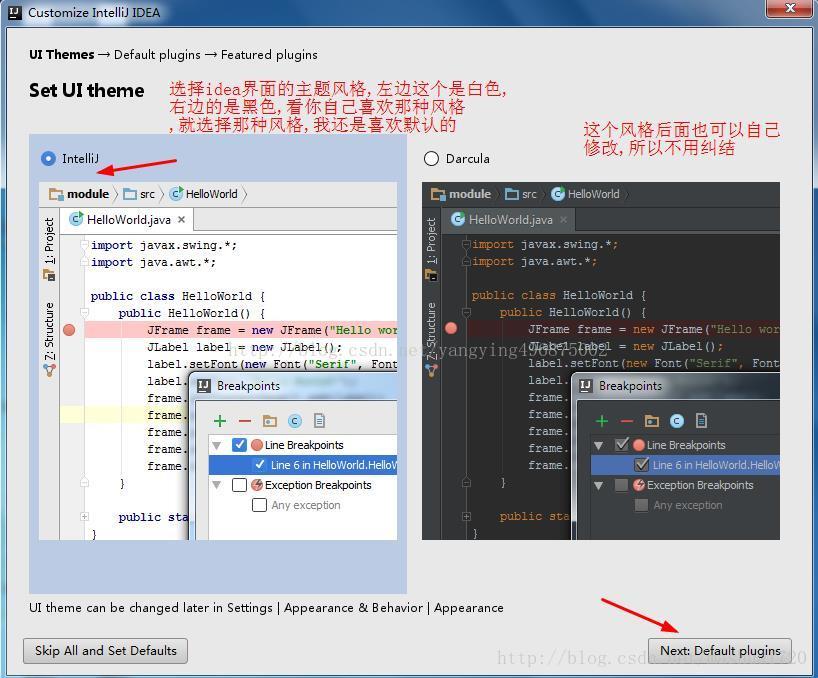The height and width of the screenshot is (678, 818).
Task: Check the Exception Breakpoints checkbox
Action: pos(239,484)
